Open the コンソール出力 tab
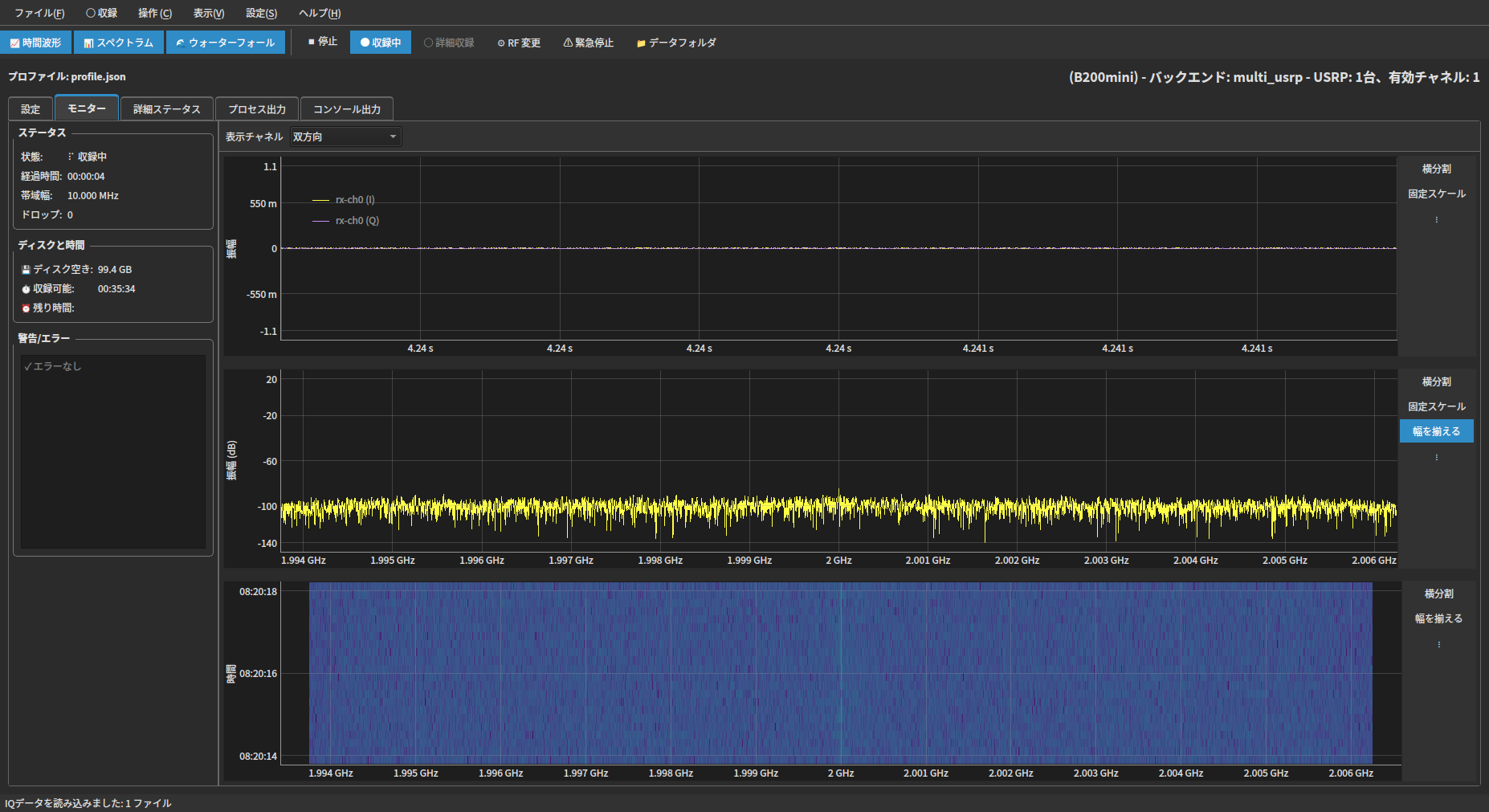The image size is (1489, 812). tap(347, 109)
